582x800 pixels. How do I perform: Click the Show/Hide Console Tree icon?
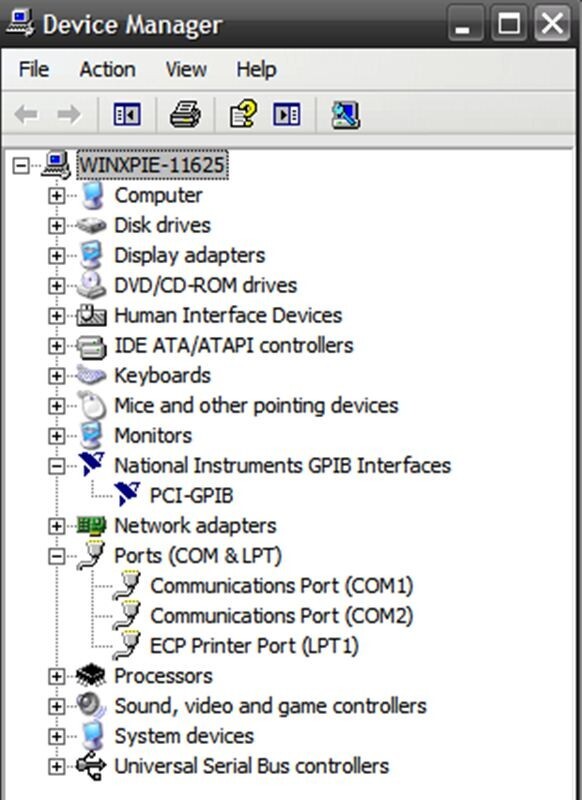127,114
